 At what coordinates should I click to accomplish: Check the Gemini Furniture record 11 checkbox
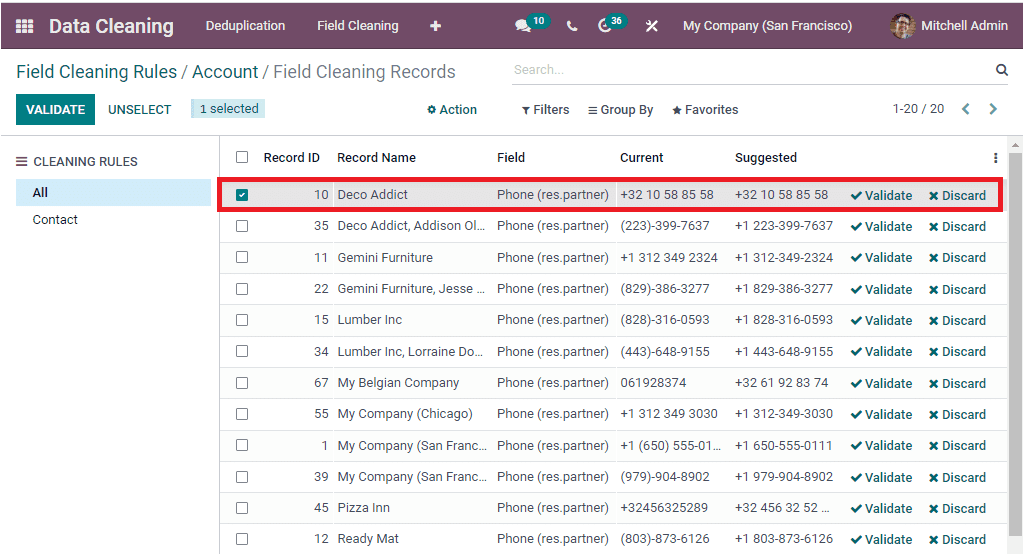tap(242, 257)
